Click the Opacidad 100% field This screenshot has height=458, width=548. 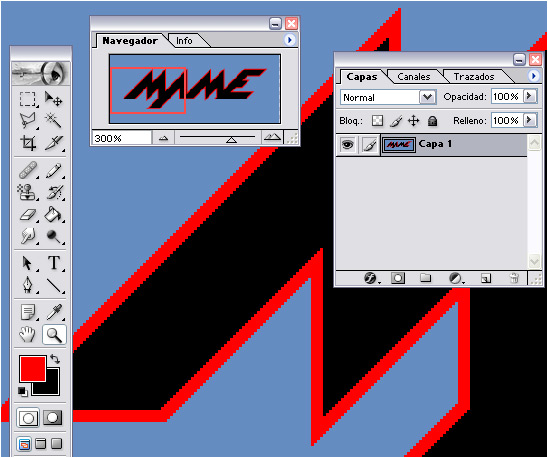(507, 96)
